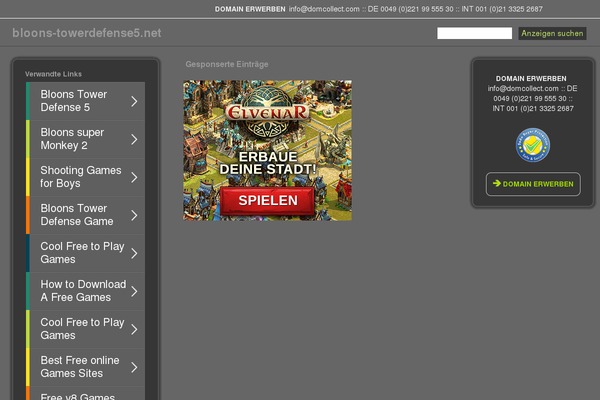Viewport: 600px width, 400px height.
Task: Click chevron beside Bloons Tower Defense Game
Action: coord(134,215)
